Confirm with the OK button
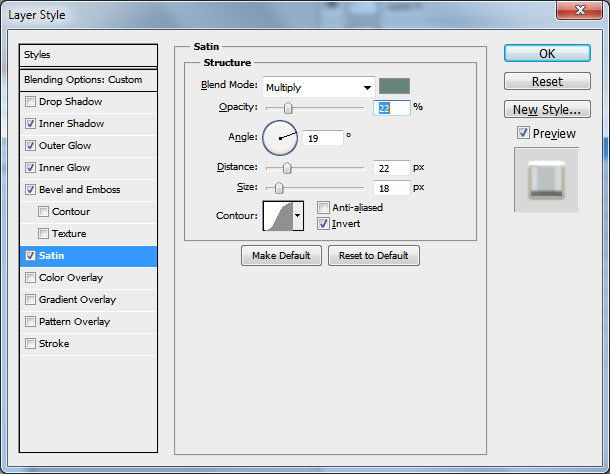 click(x=547, y=53)
